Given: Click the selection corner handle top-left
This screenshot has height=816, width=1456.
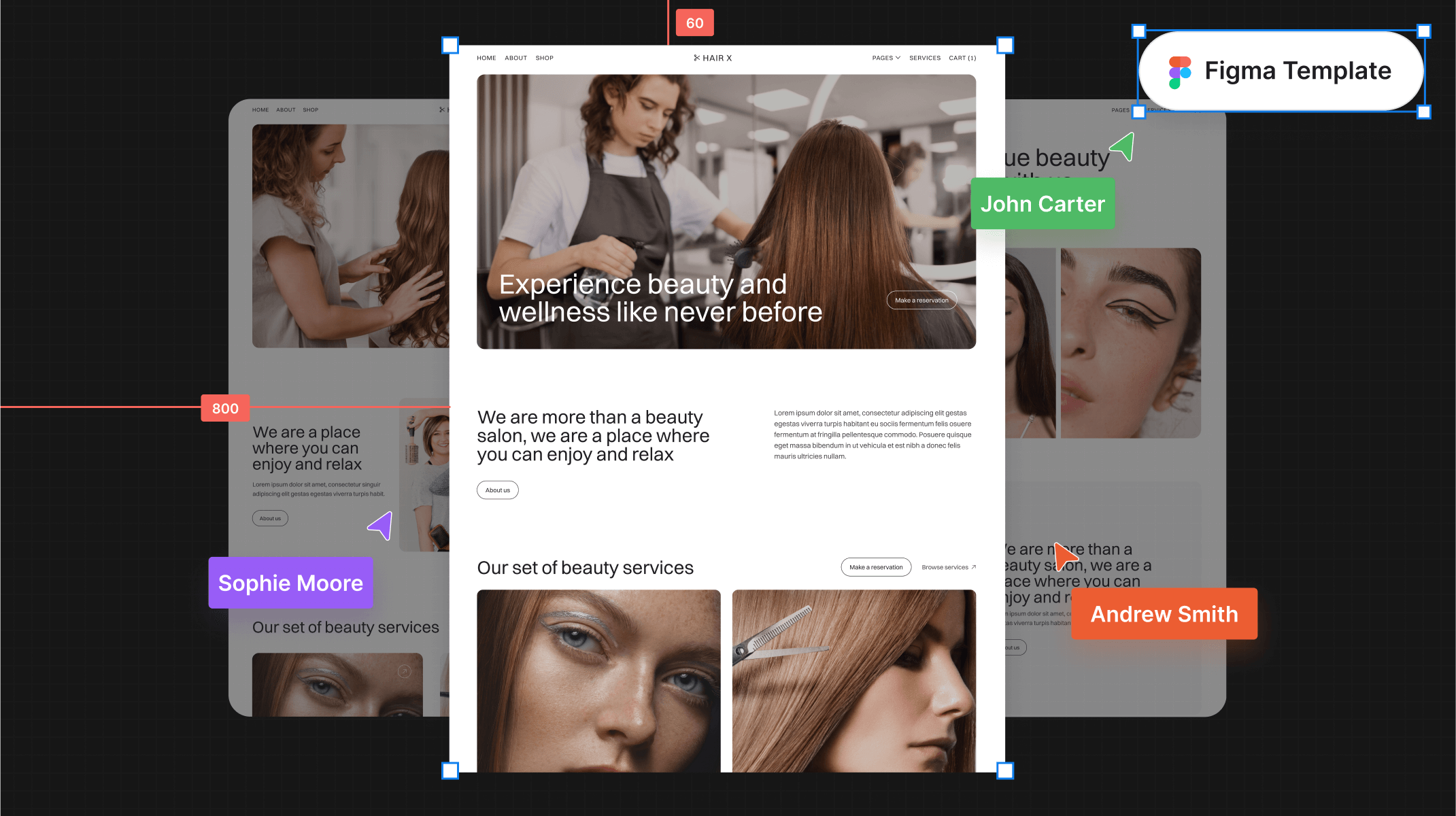Looking at the screenshot, I should [x=450, y=44].
